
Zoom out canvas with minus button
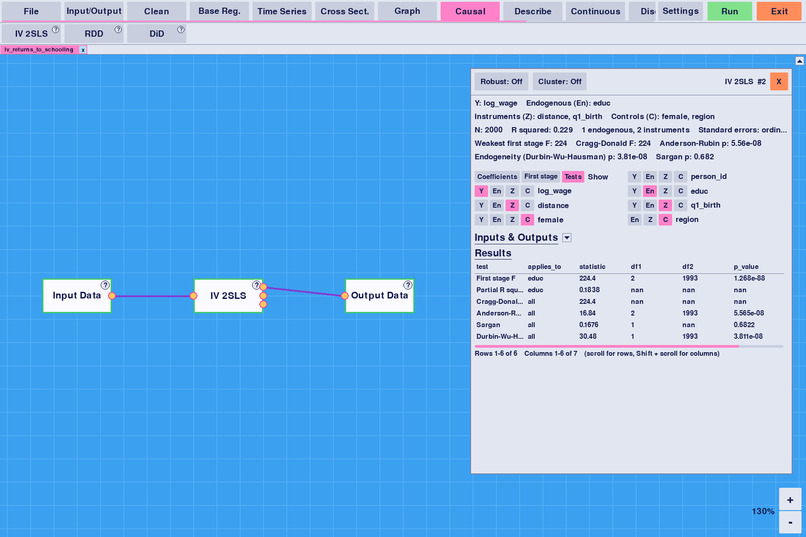coord(790,523)
